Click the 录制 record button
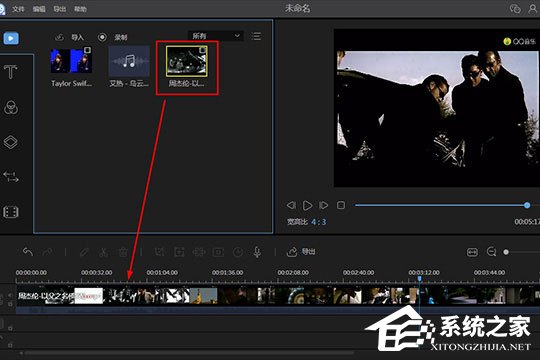 tap(113, 37)
